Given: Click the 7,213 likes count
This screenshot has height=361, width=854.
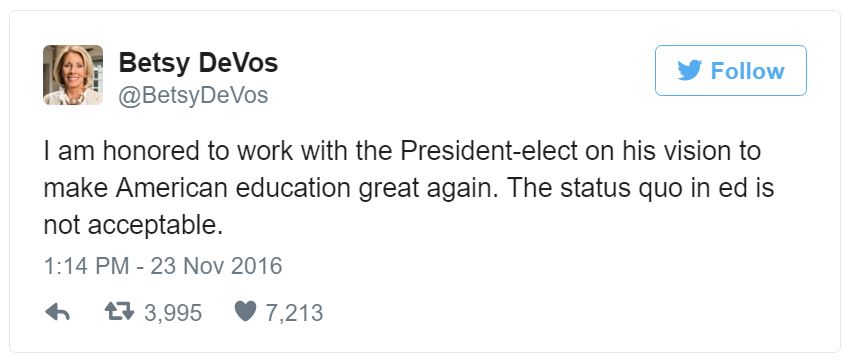Looking at the screenshot, I should [294, 313].
